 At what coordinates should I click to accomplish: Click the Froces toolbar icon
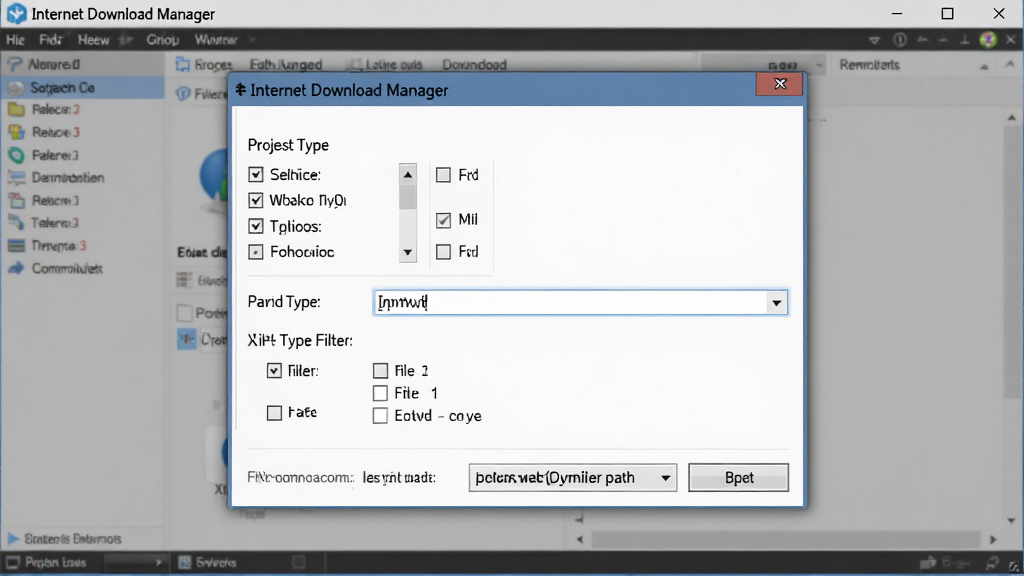click(x=182, y=64)
